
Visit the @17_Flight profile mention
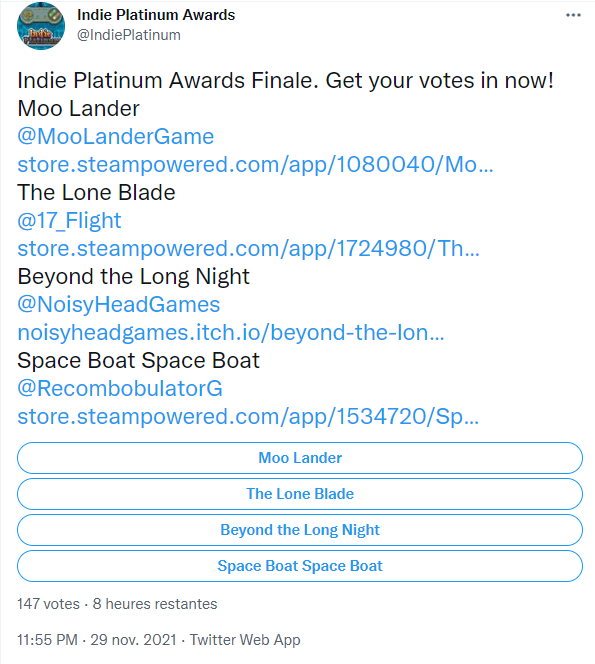point(69,220)
